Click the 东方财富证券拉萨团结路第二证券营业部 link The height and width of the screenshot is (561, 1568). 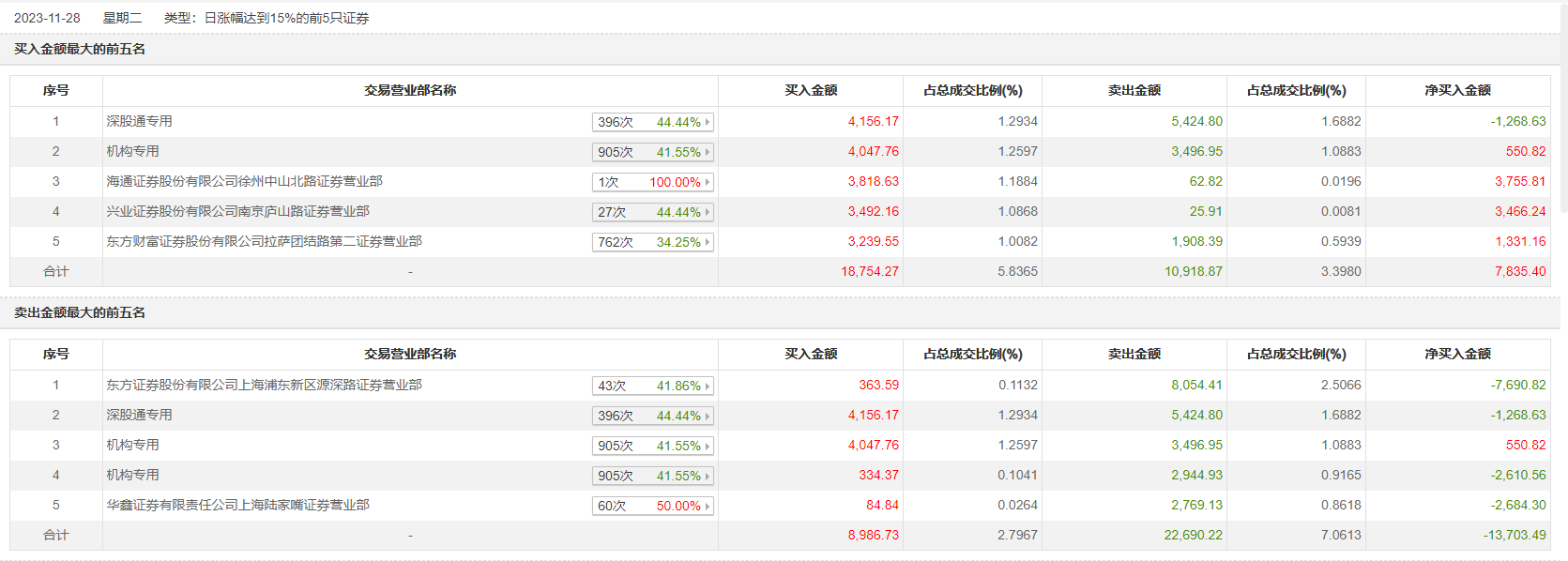pyautogui.click(x=264, y=241)
